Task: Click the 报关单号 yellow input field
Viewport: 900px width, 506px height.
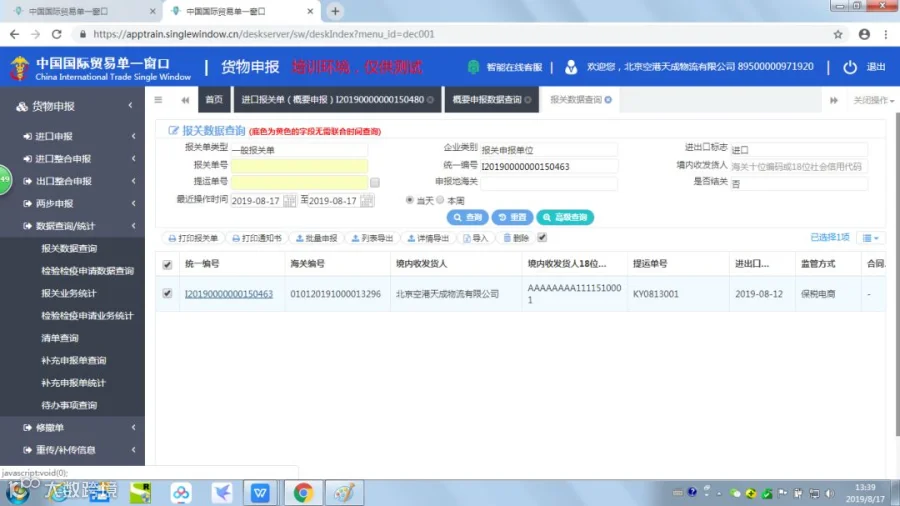Action: [299, 166]
